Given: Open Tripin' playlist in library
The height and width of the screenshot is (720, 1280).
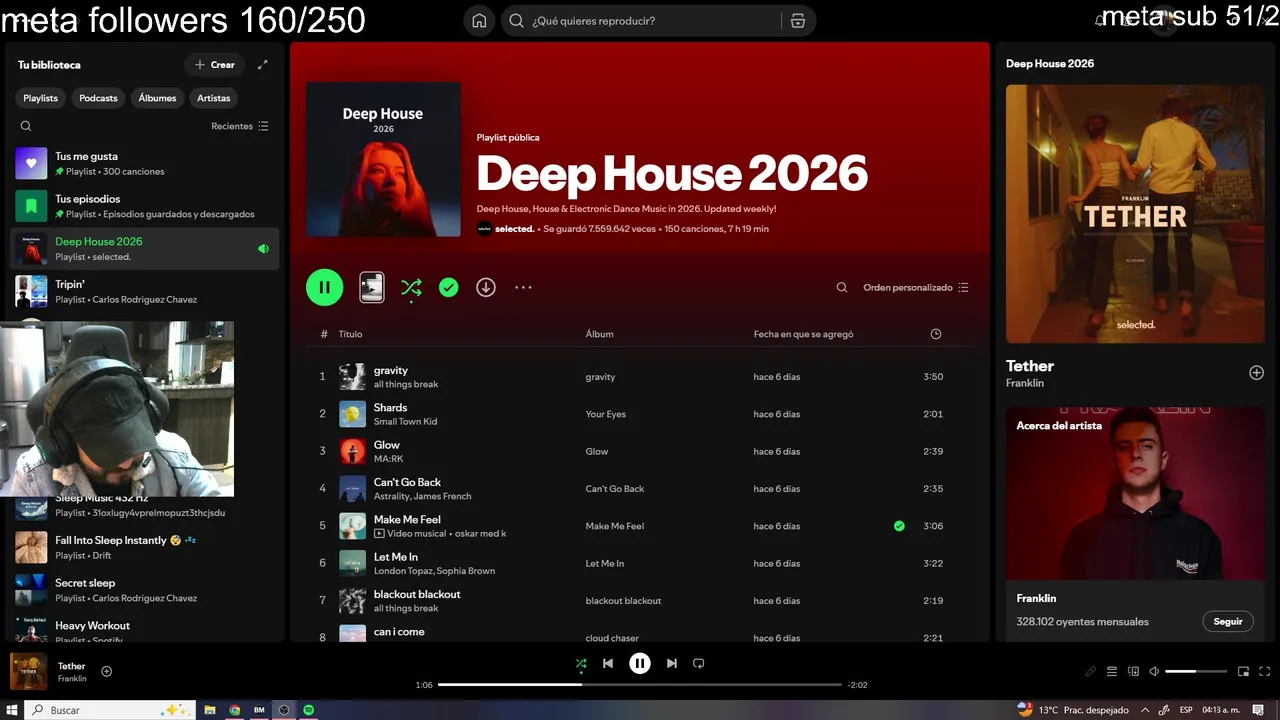Looking at the screenshot, I should (x=145, y=292).
